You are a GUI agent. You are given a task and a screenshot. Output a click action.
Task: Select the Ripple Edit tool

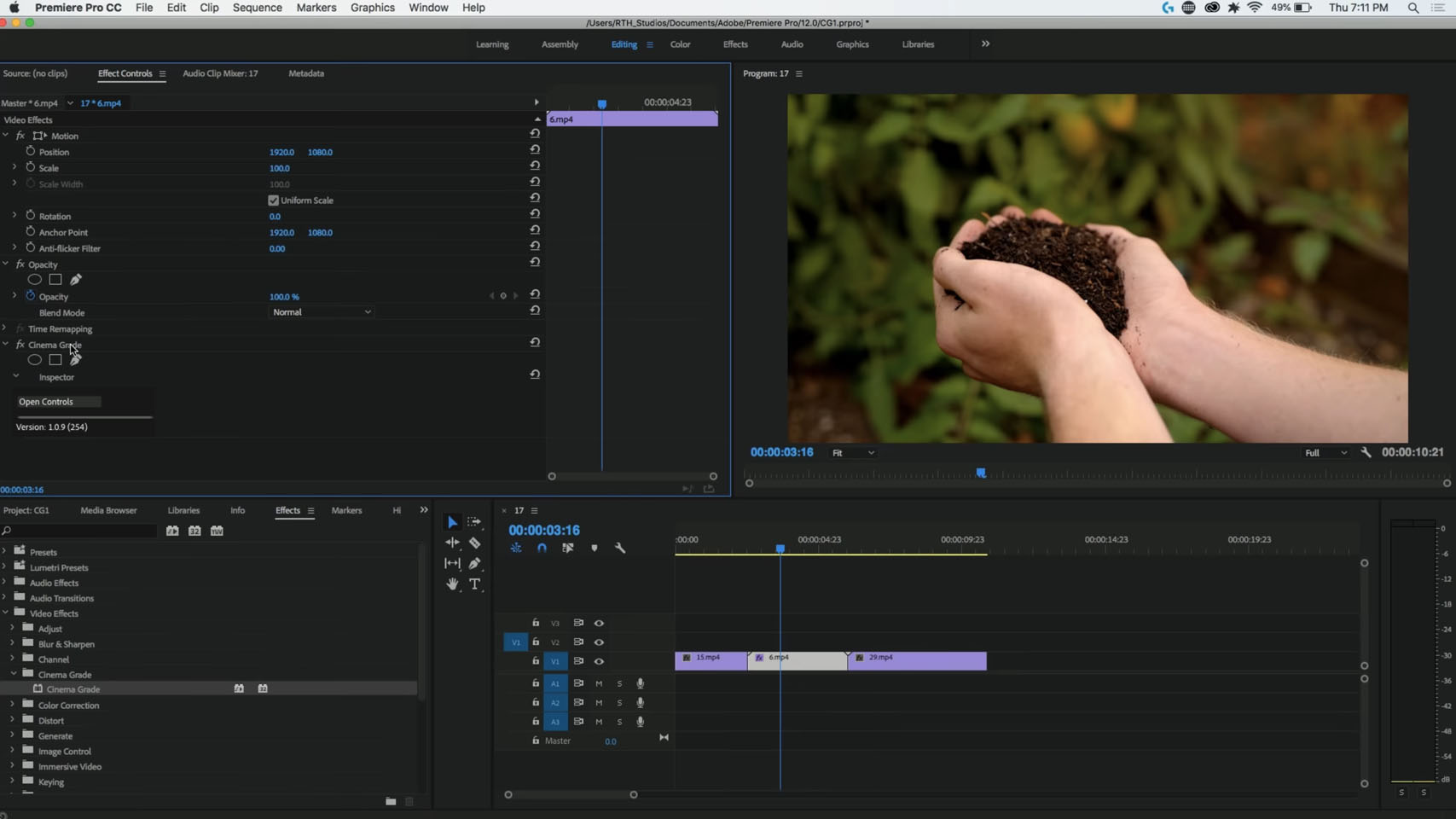tap(452, 543)
